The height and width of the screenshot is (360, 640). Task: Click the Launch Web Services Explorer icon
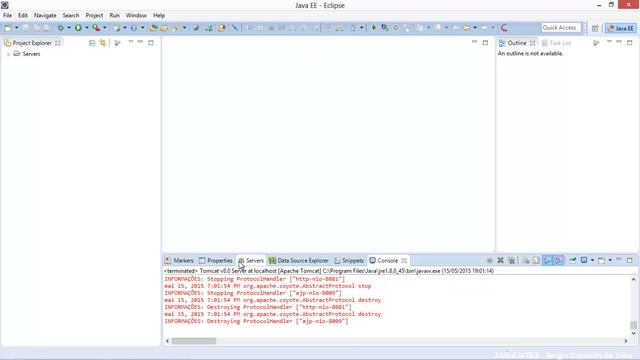[x=222, y=28]
